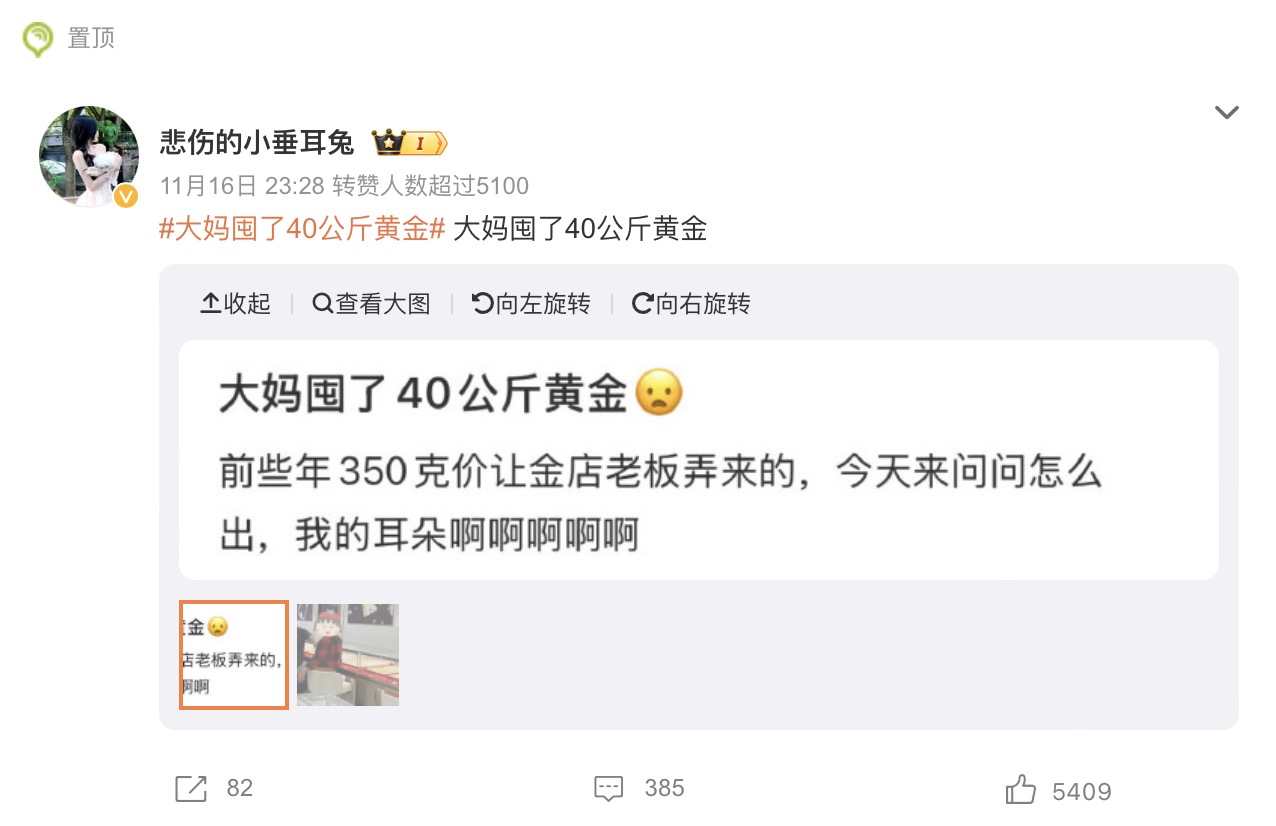
Task: Open the hashtag #大妈囤了40公斤黄金#
Action: click(x=302, y=229)
